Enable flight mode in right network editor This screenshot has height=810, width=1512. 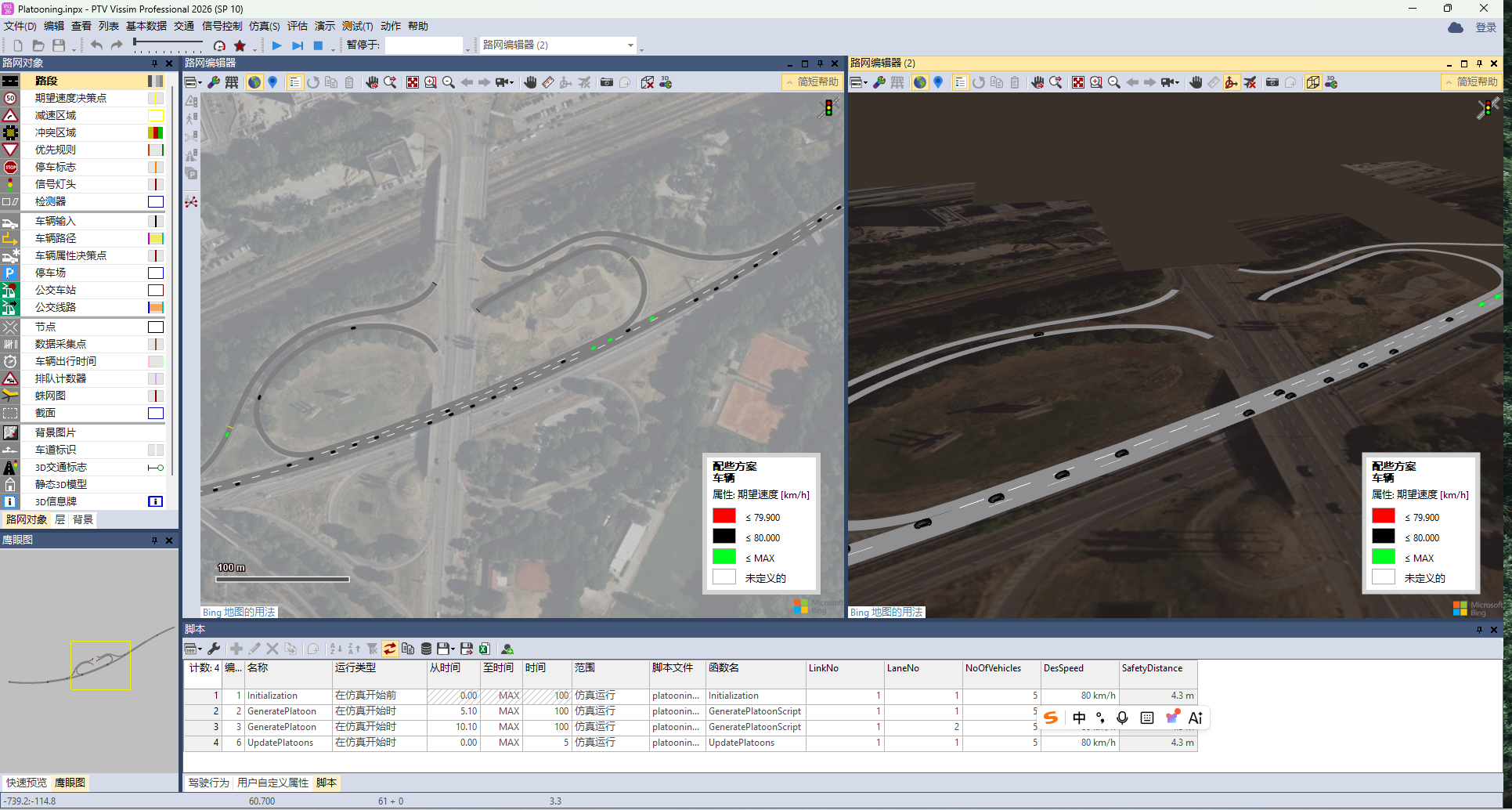point(1250,82)
